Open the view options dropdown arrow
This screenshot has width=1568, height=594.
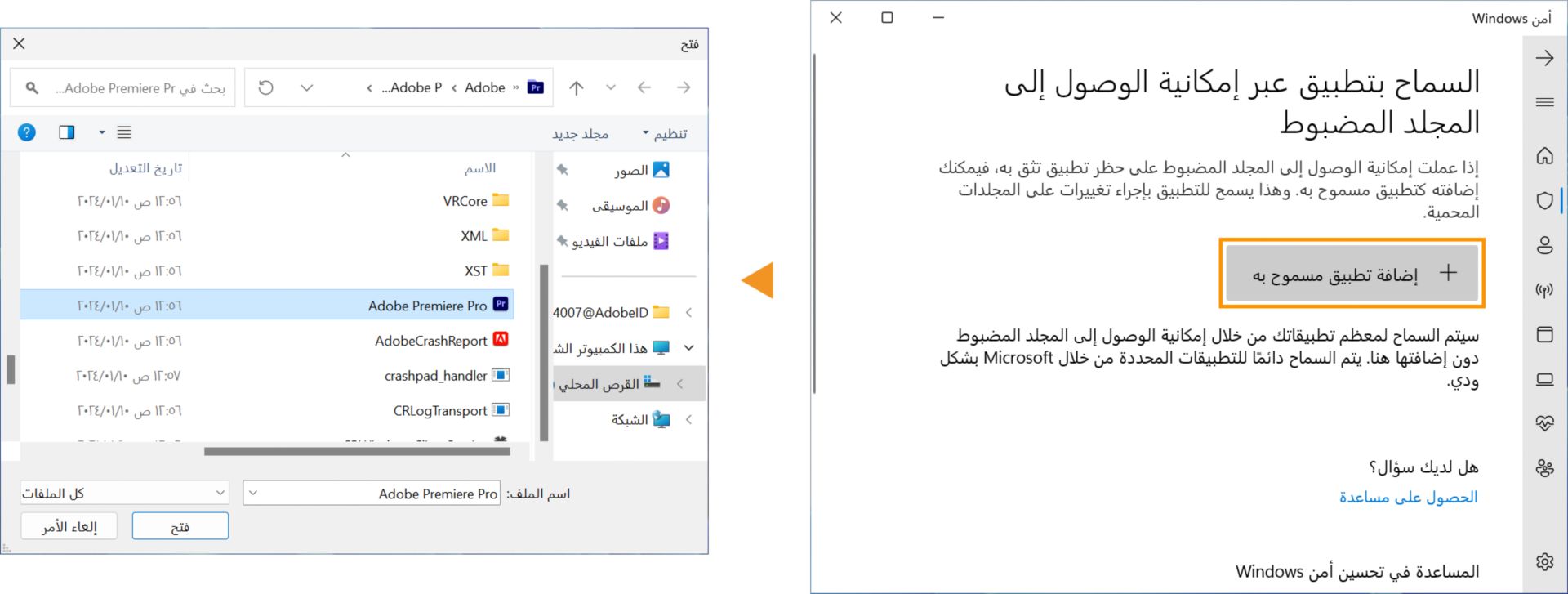pyautogui.click(x=102, y=132)
